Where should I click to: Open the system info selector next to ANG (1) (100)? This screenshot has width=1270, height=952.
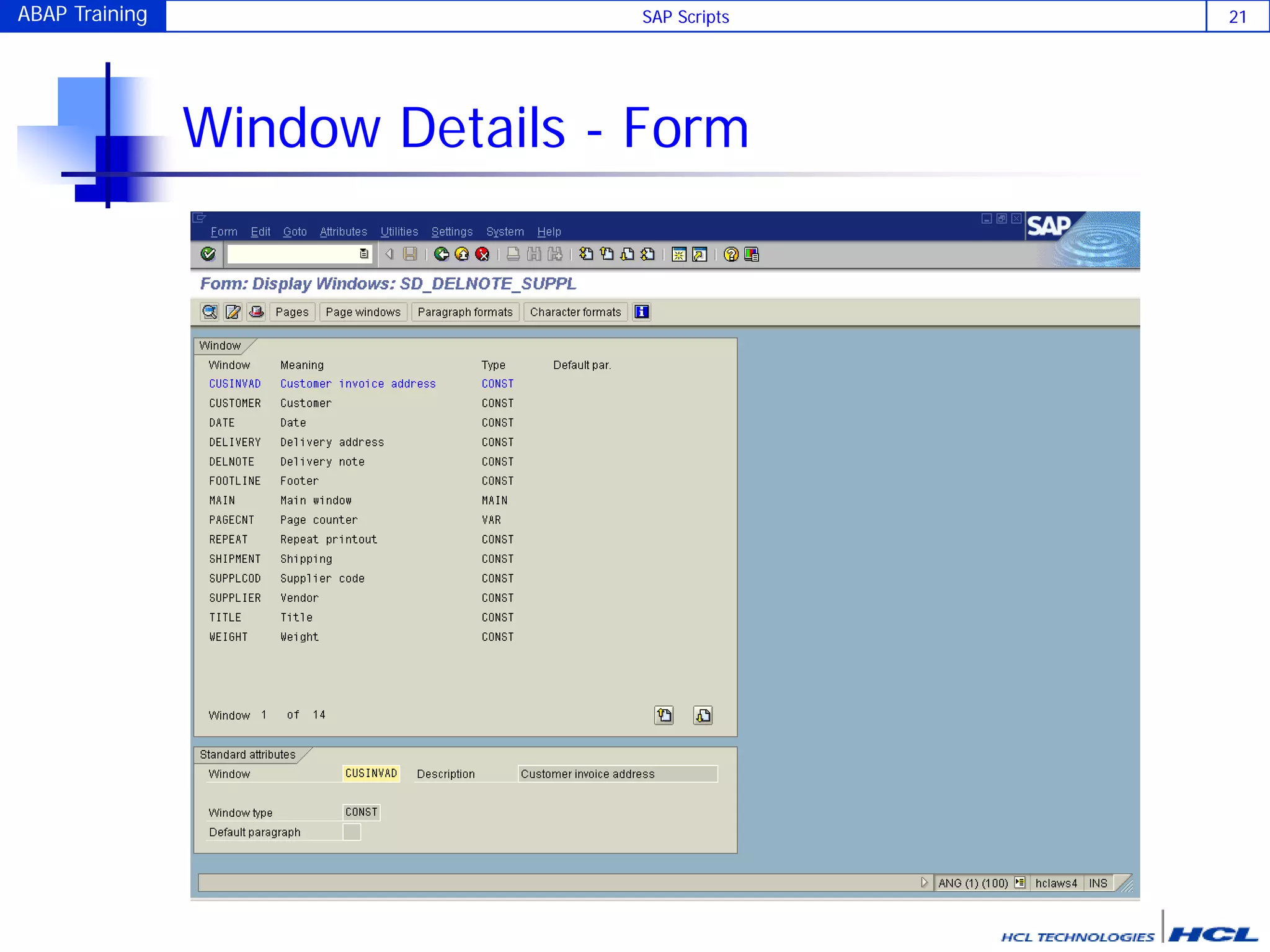1020,883
